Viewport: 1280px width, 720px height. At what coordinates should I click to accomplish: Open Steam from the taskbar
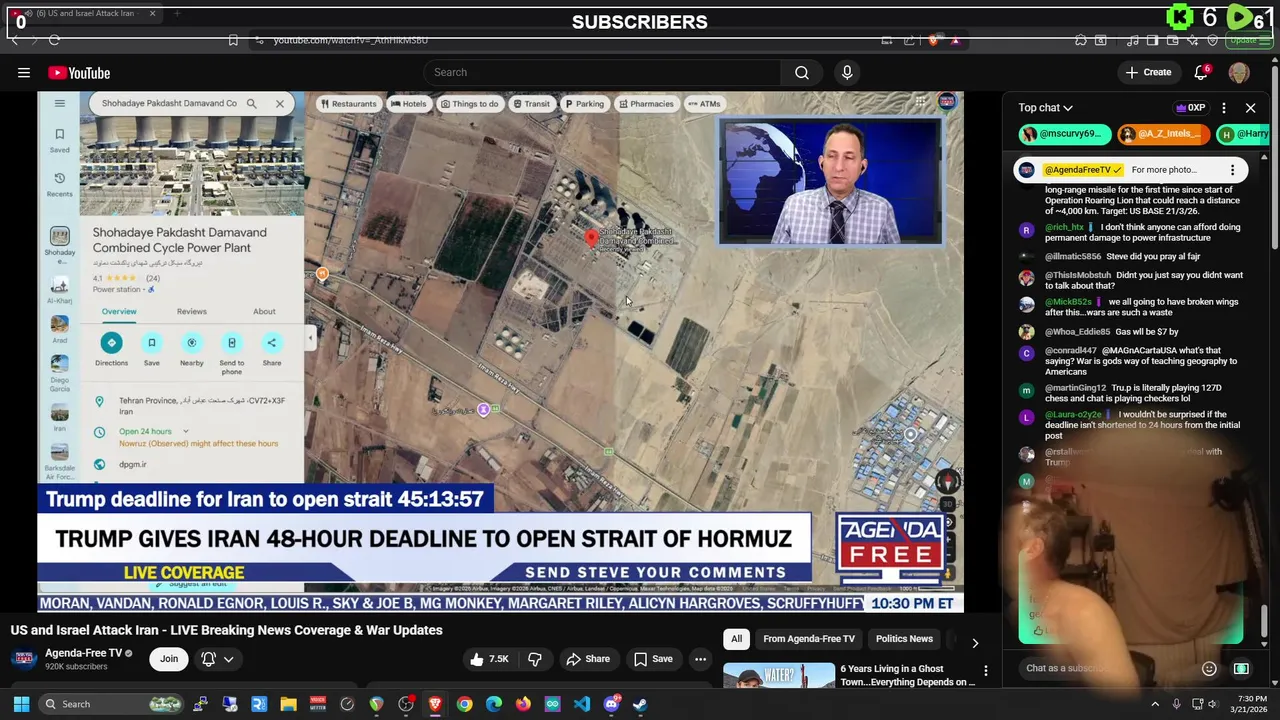point(640,704)
